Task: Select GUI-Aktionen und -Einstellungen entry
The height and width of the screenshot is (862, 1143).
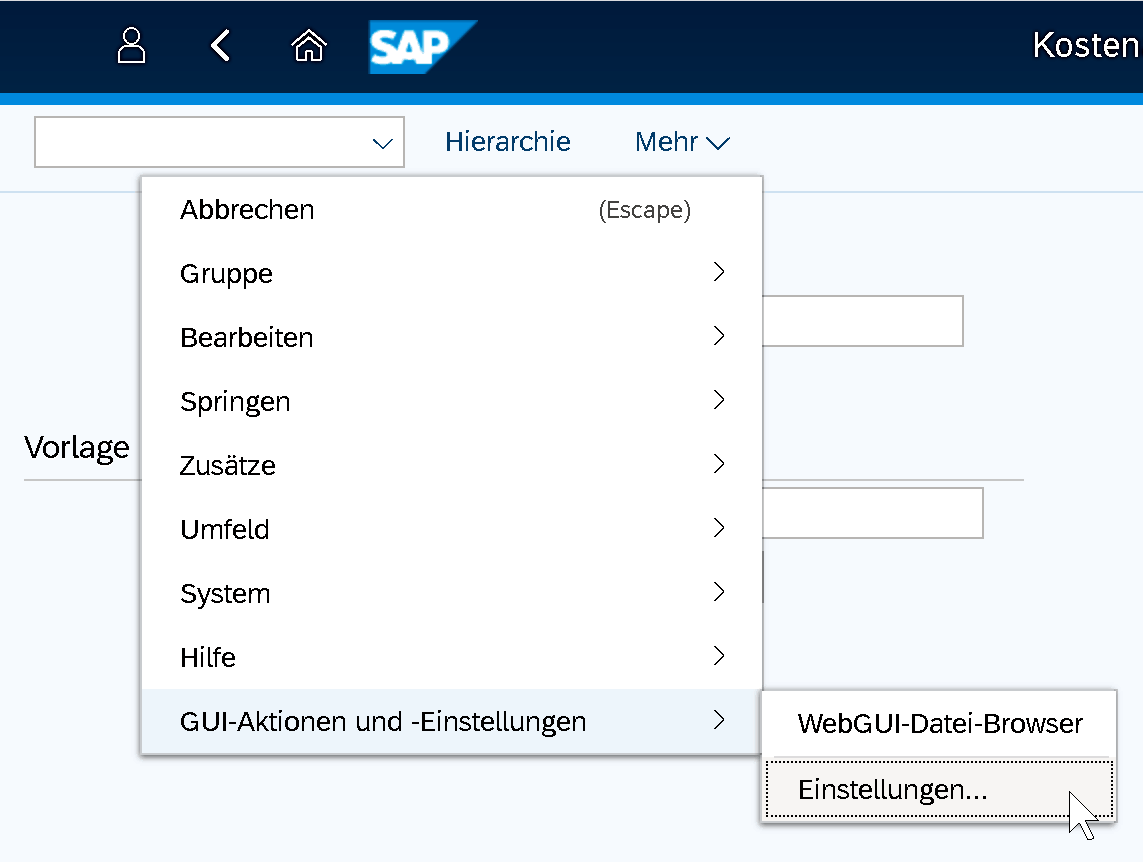Action: point(452,721)
